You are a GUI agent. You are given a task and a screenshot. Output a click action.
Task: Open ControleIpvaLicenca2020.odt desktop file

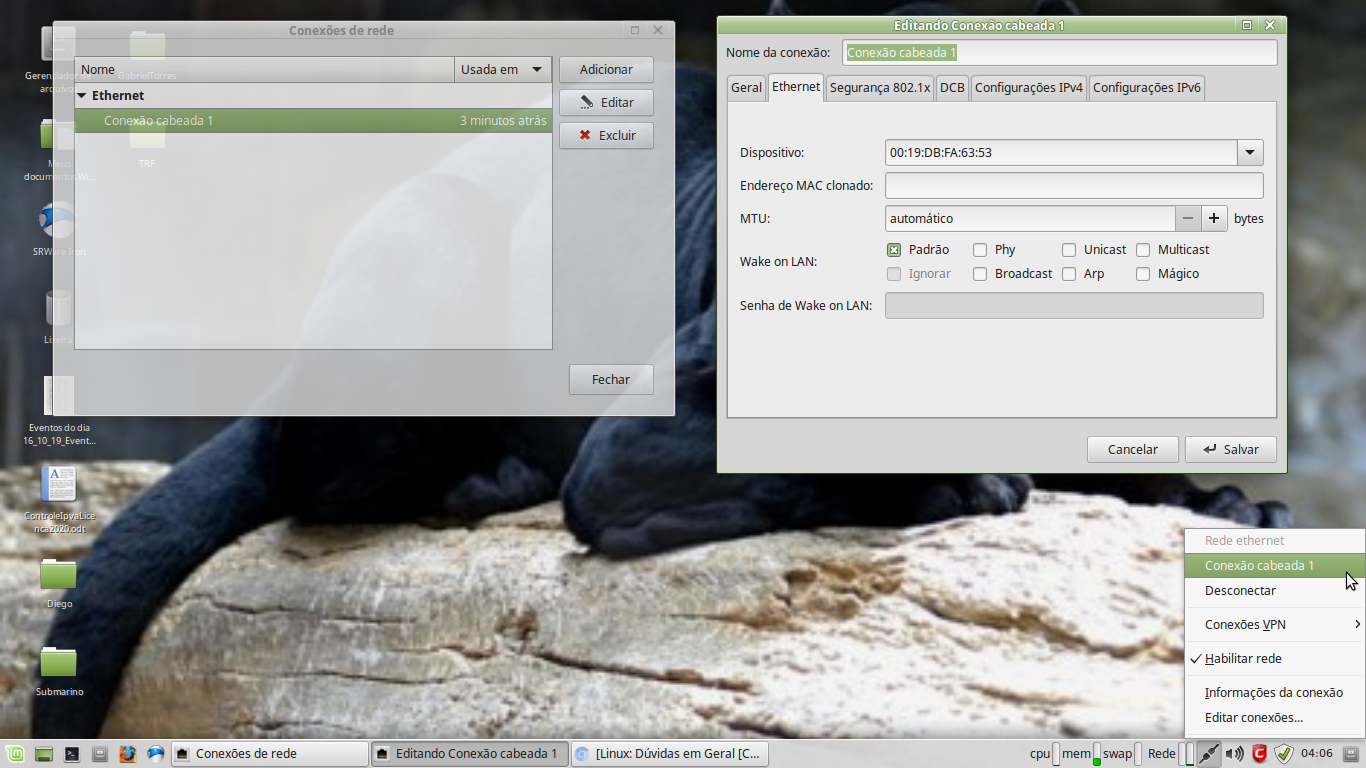click(58, 497)
